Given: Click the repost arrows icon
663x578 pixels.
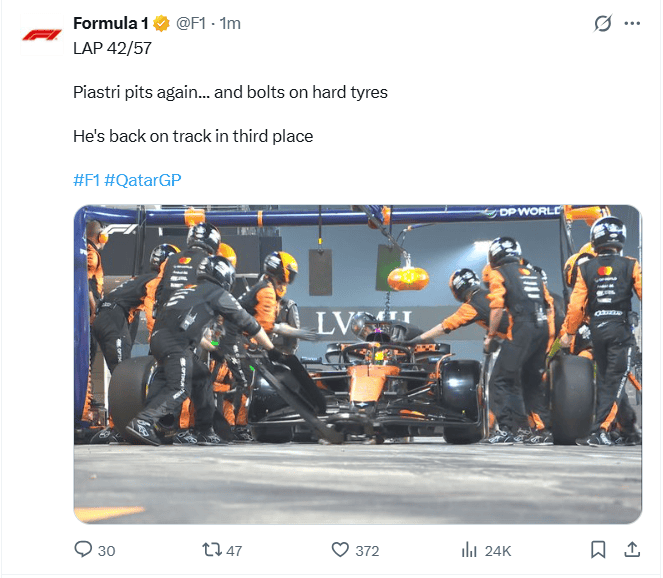Looking at the screenshot, I should click(x=211, y=549).
